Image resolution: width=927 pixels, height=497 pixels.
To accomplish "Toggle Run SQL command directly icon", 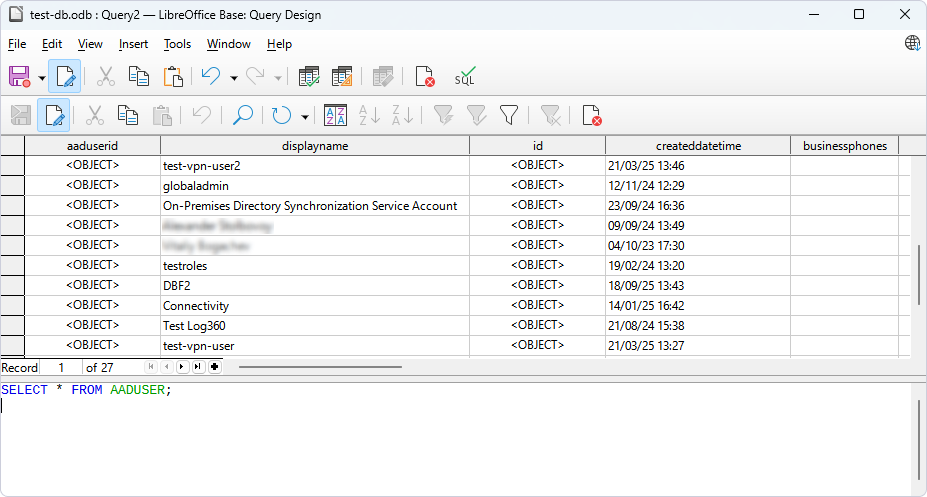I will coord(465,77).
